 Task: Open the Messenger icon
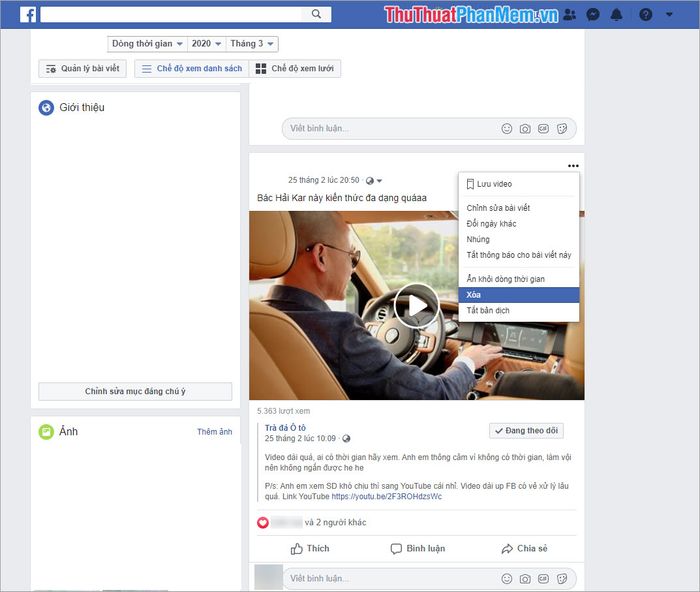point(592,14)
